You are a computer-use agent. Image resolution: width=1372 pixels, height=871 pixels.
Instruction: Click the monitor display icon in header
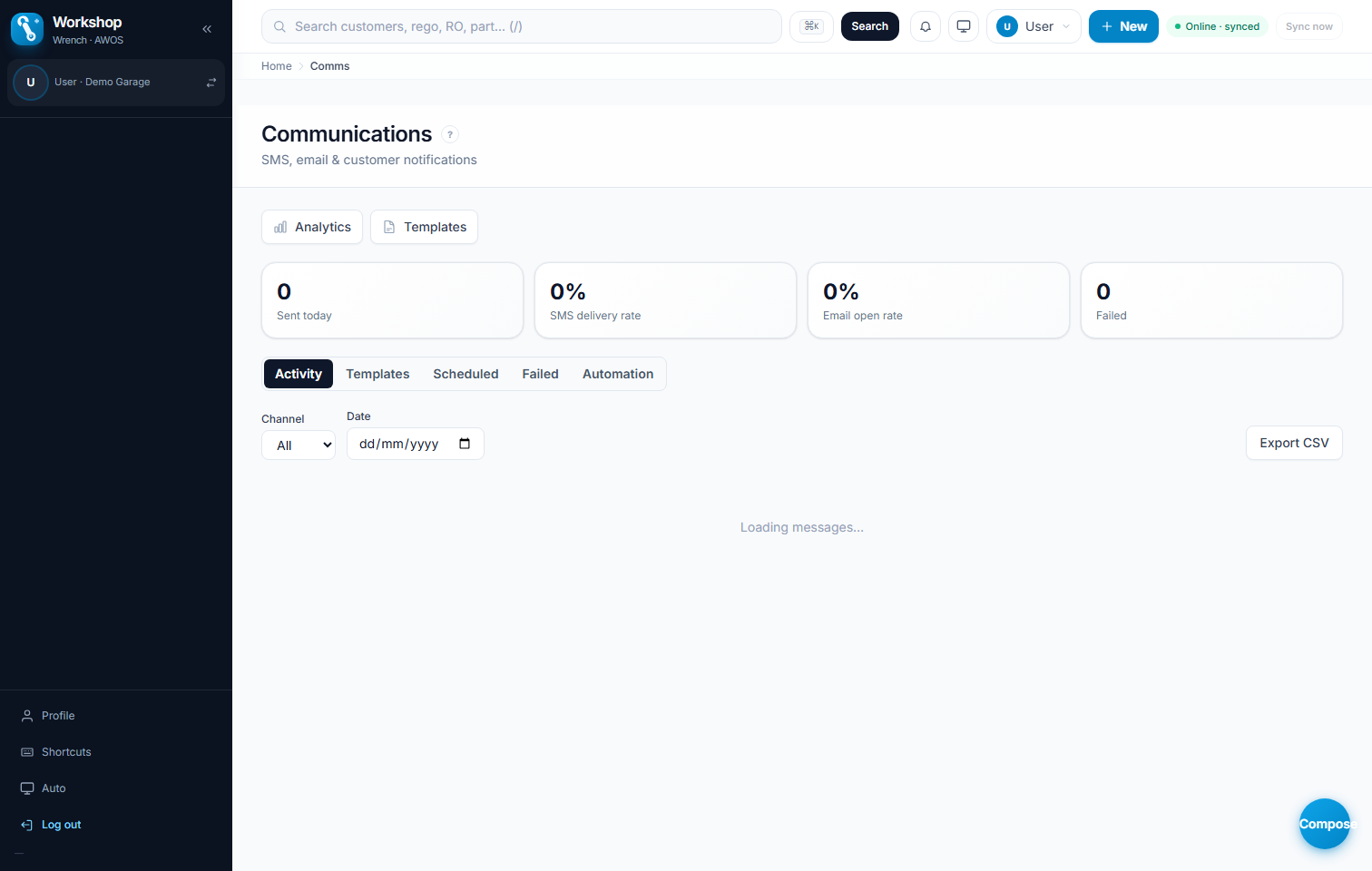pyautogui.click(x=964, y=26)
